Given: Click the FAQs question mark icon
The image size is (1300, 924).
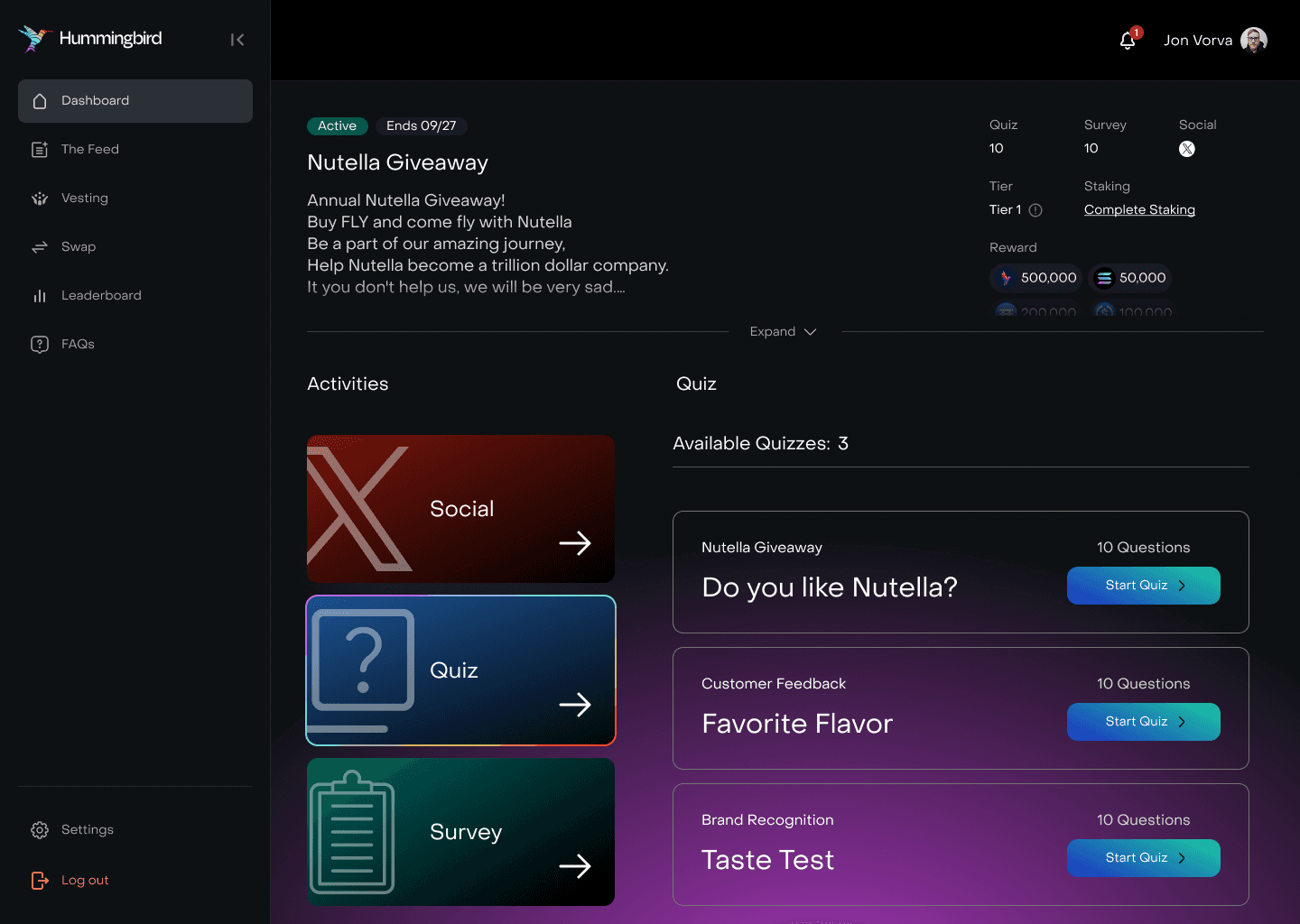Looking at the screenshot, I should tap(40, 345).
